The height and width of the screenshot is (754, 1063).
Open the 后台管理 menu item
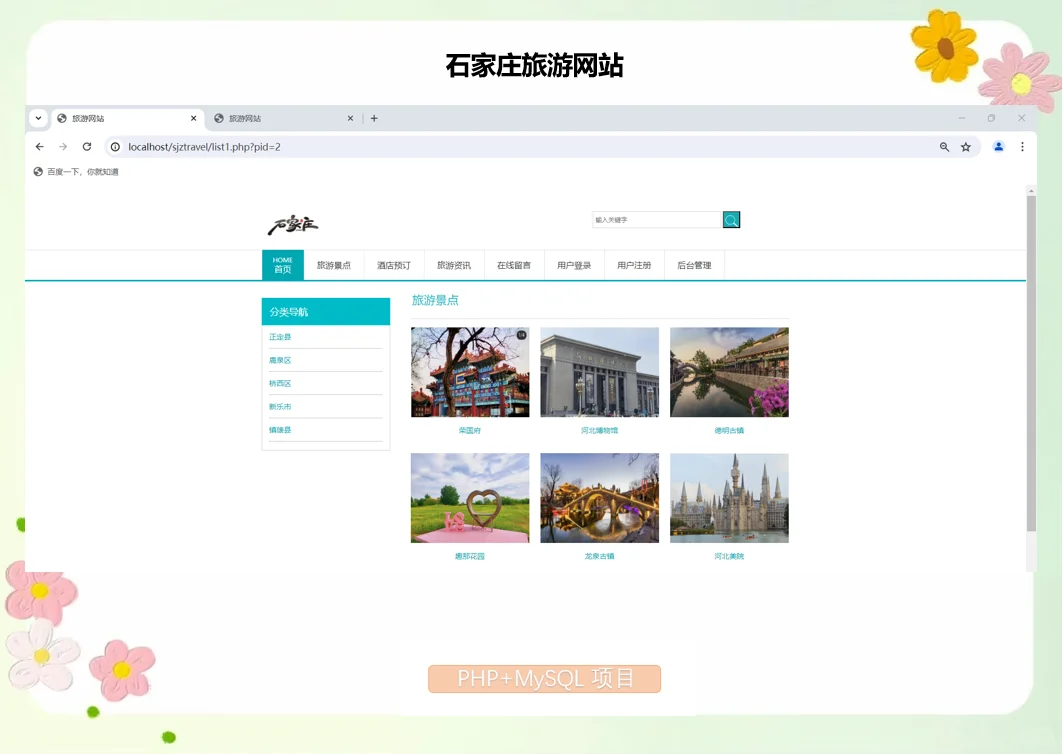[x=694, y=265]
